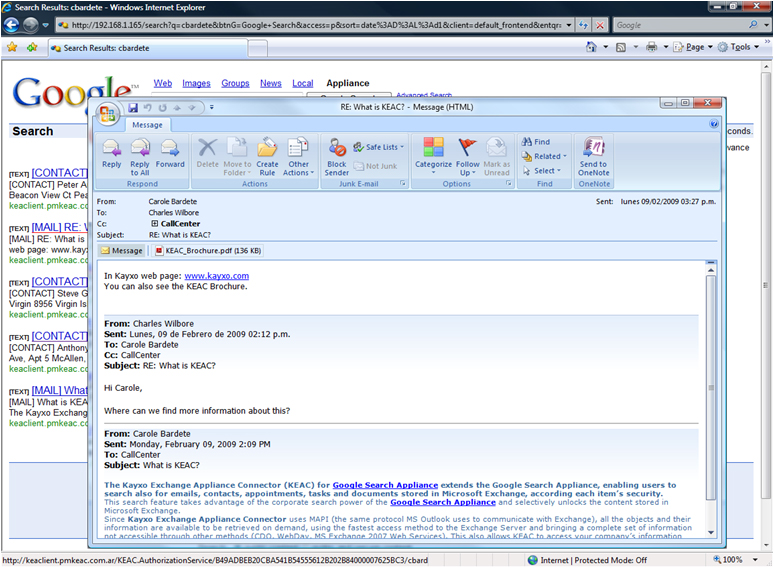Stop page loading with X icon

click(x=600, y=25)
